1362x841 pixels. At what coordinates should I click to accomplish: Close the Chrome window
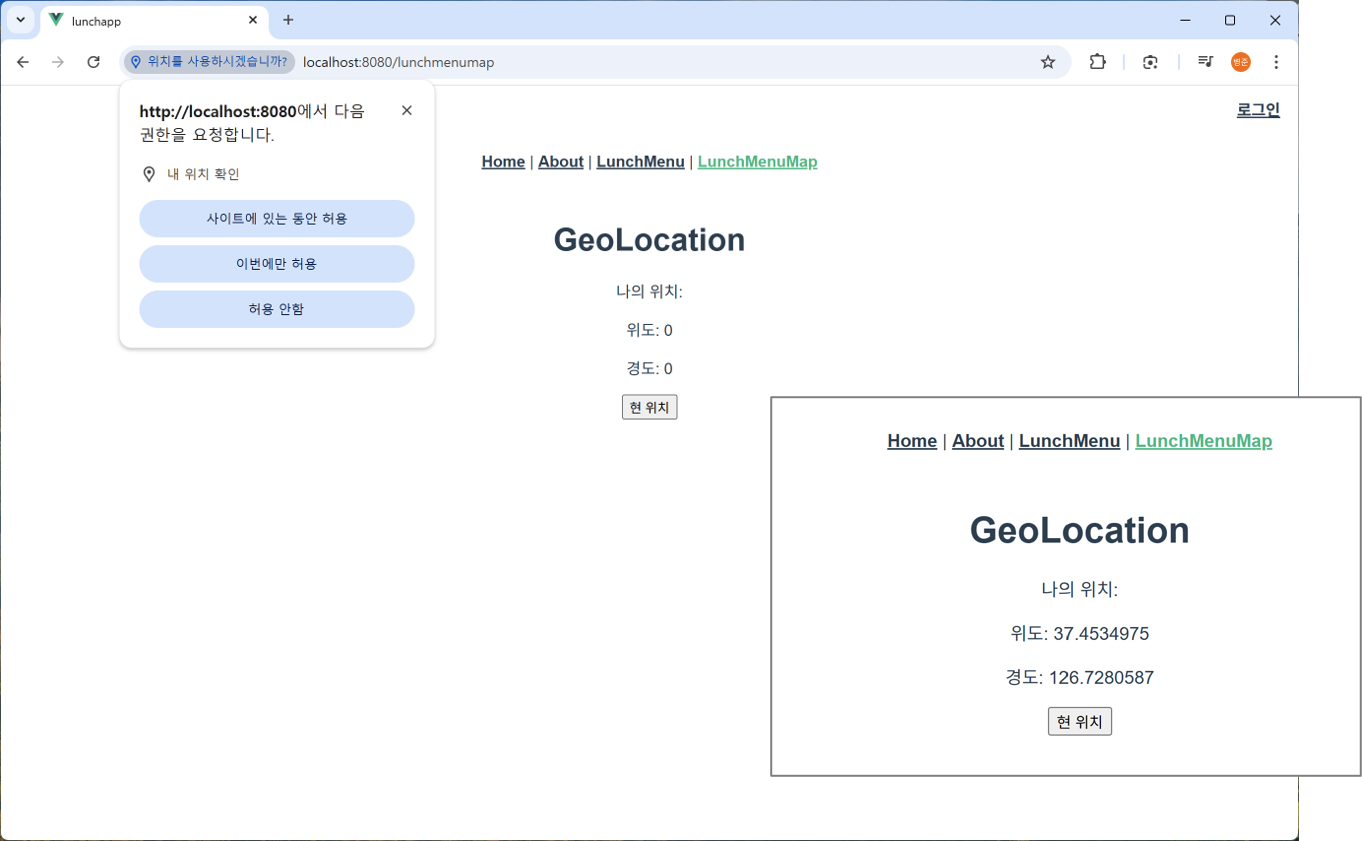(1275, 20)
